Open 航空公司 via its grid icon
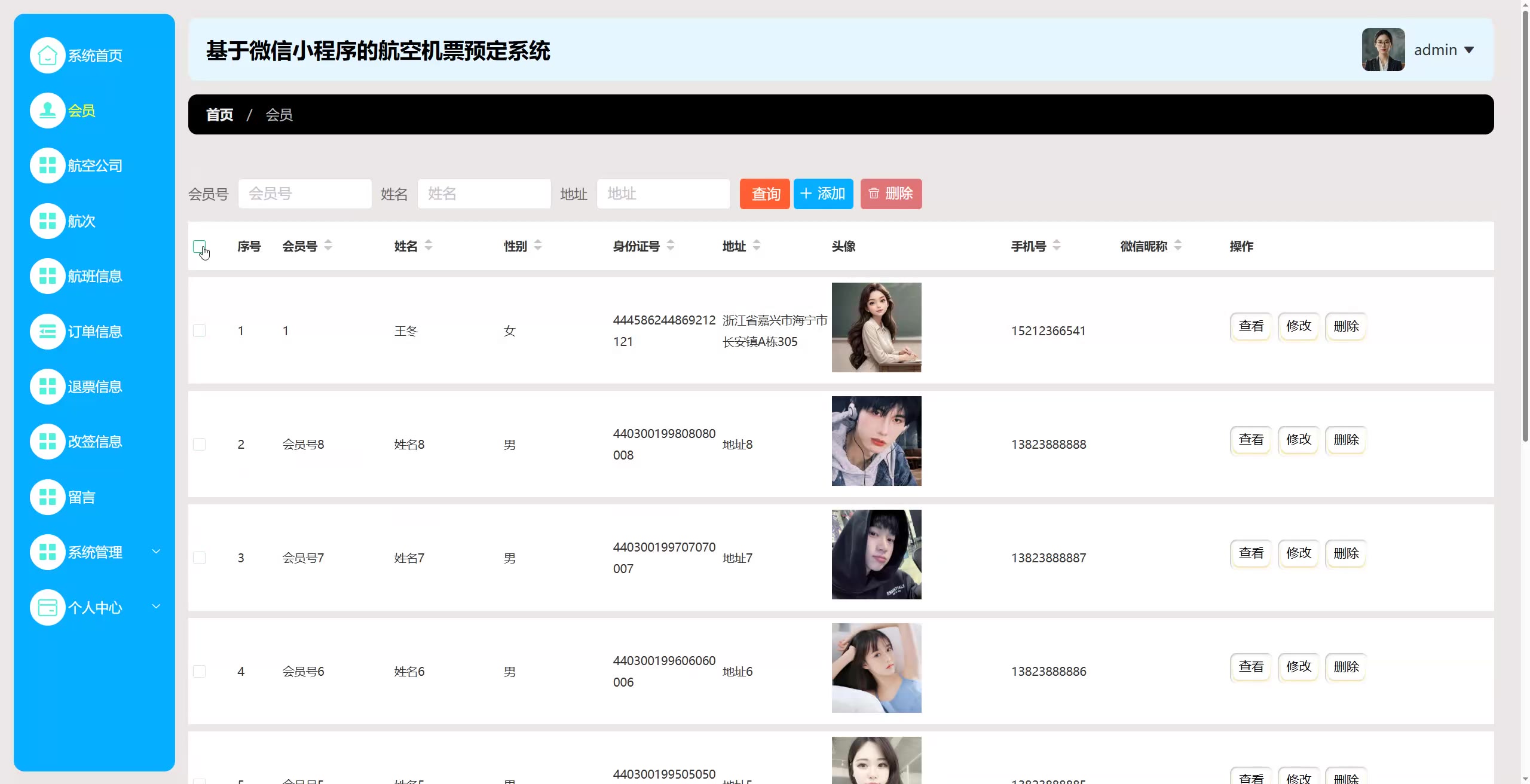This screenshot has width=1530, height=784. click(47, 166)
